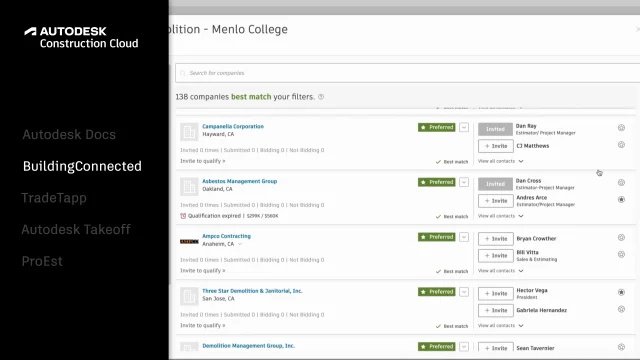
Task: Open Preferred dropdown for Three Star Demolition
Action: click(464, 292)
